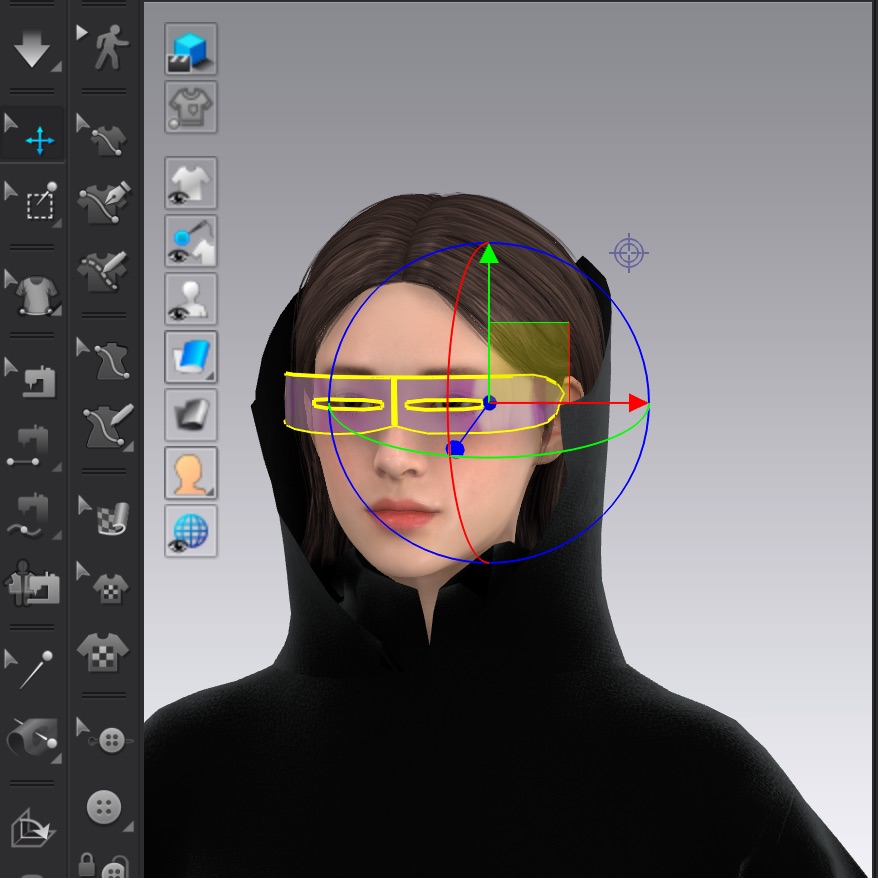Image resolution: width=878 pixels, height=878 pixels.
Task: Select the walking avatar animation tool
Action: click(x=106, y=48)
